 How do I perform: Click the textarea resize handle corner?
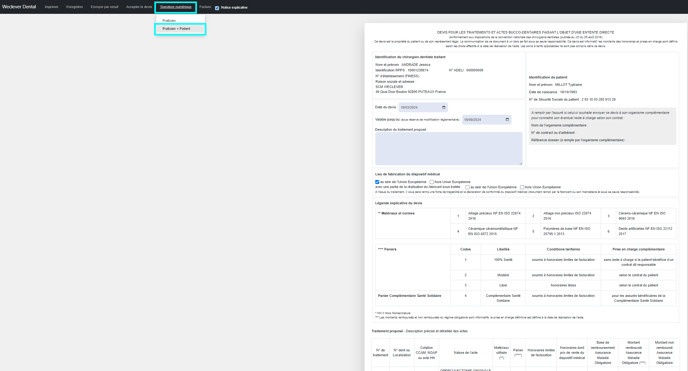[520, 163]
